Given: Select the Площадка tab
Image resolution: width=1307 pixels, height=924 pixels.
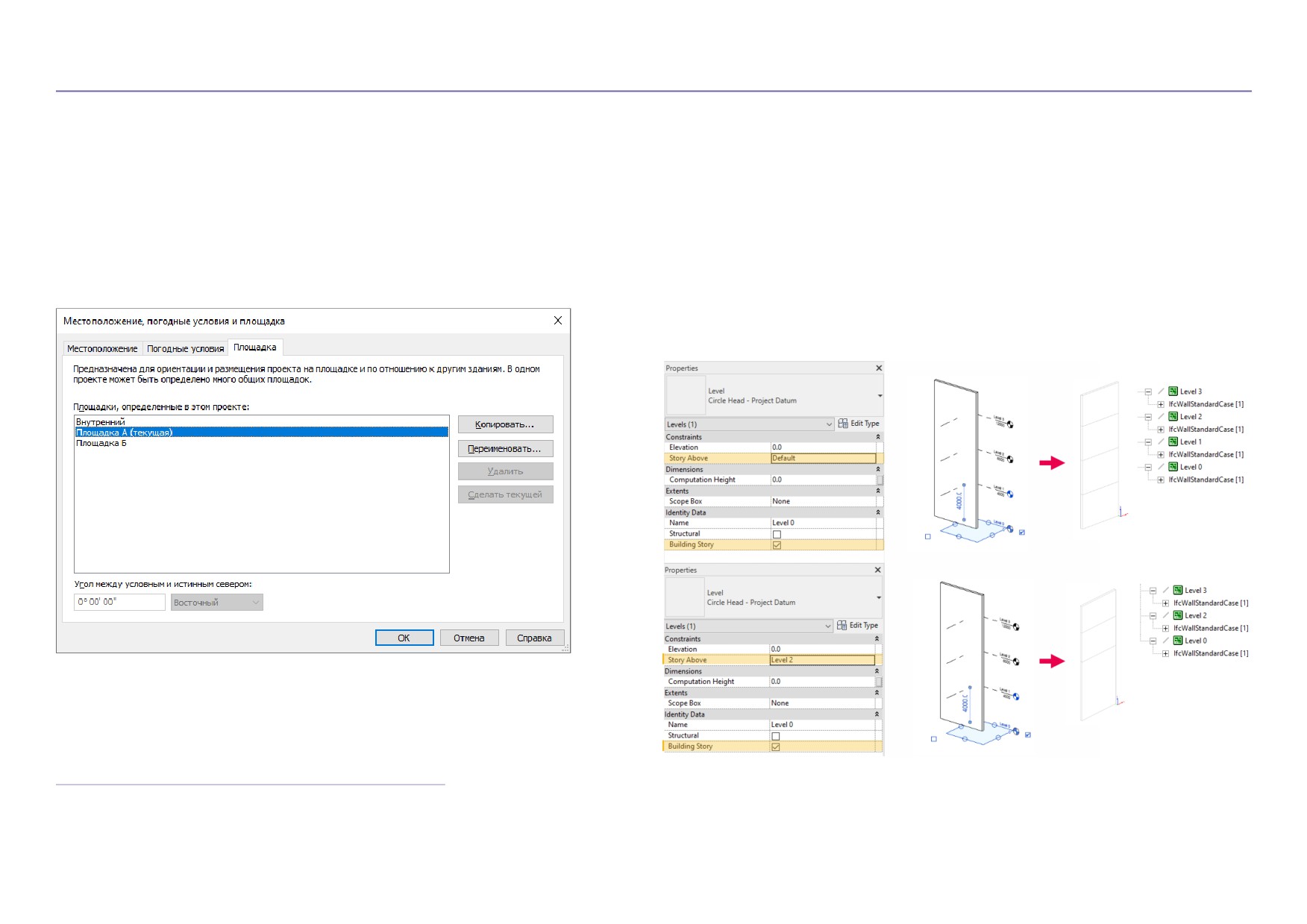Looking at the screenshot, I should 255,348.
